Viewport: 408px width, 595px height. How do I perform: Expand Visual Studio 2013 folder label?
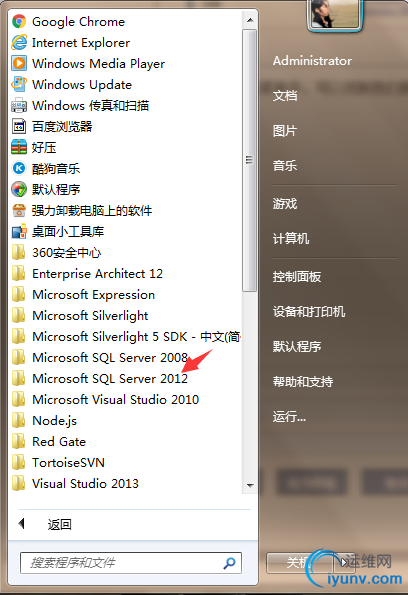tap(85, 483)
